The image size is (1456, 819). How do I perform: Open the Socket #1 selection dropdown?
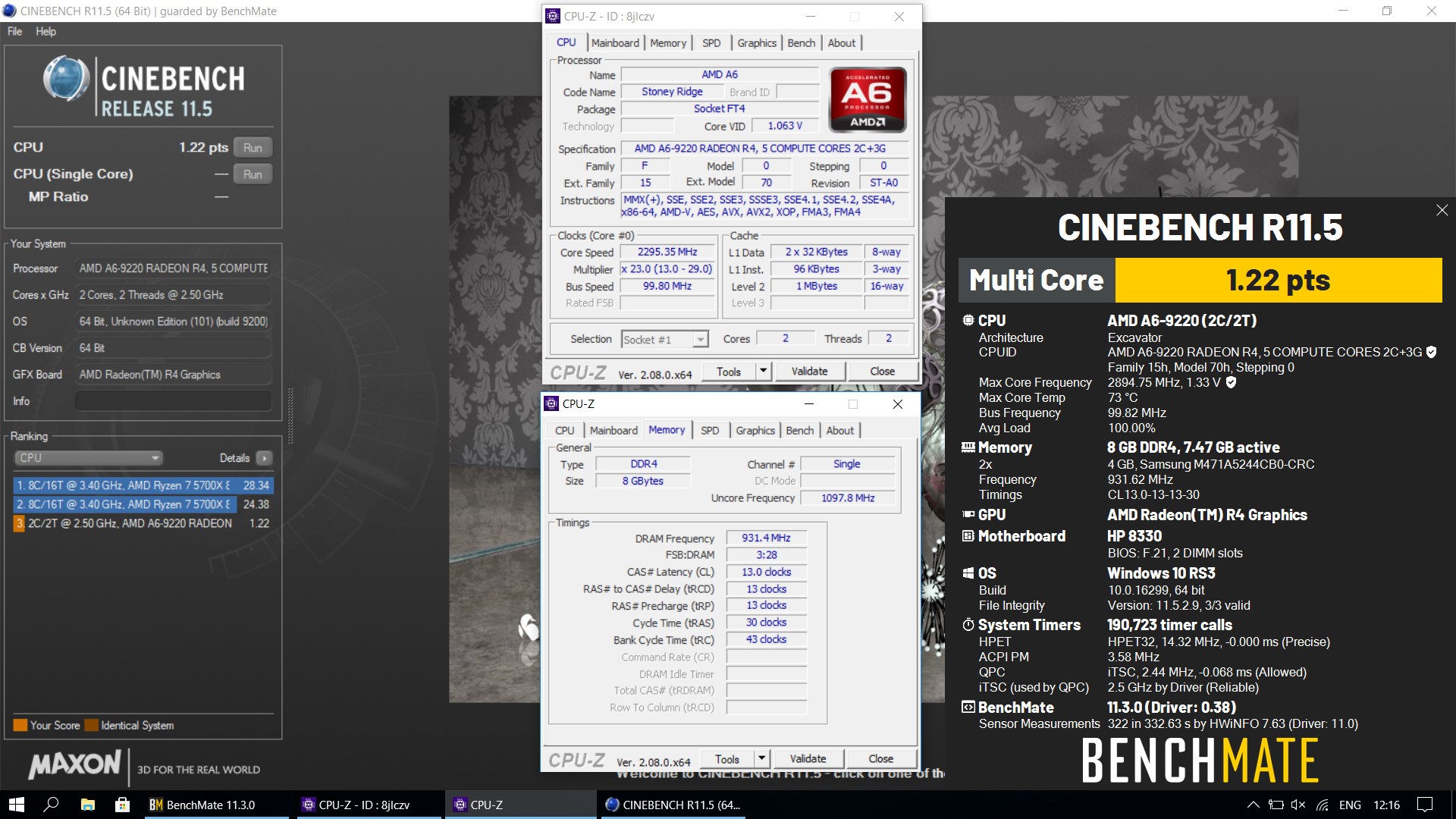pyautogui.click(x=665, y=339)
